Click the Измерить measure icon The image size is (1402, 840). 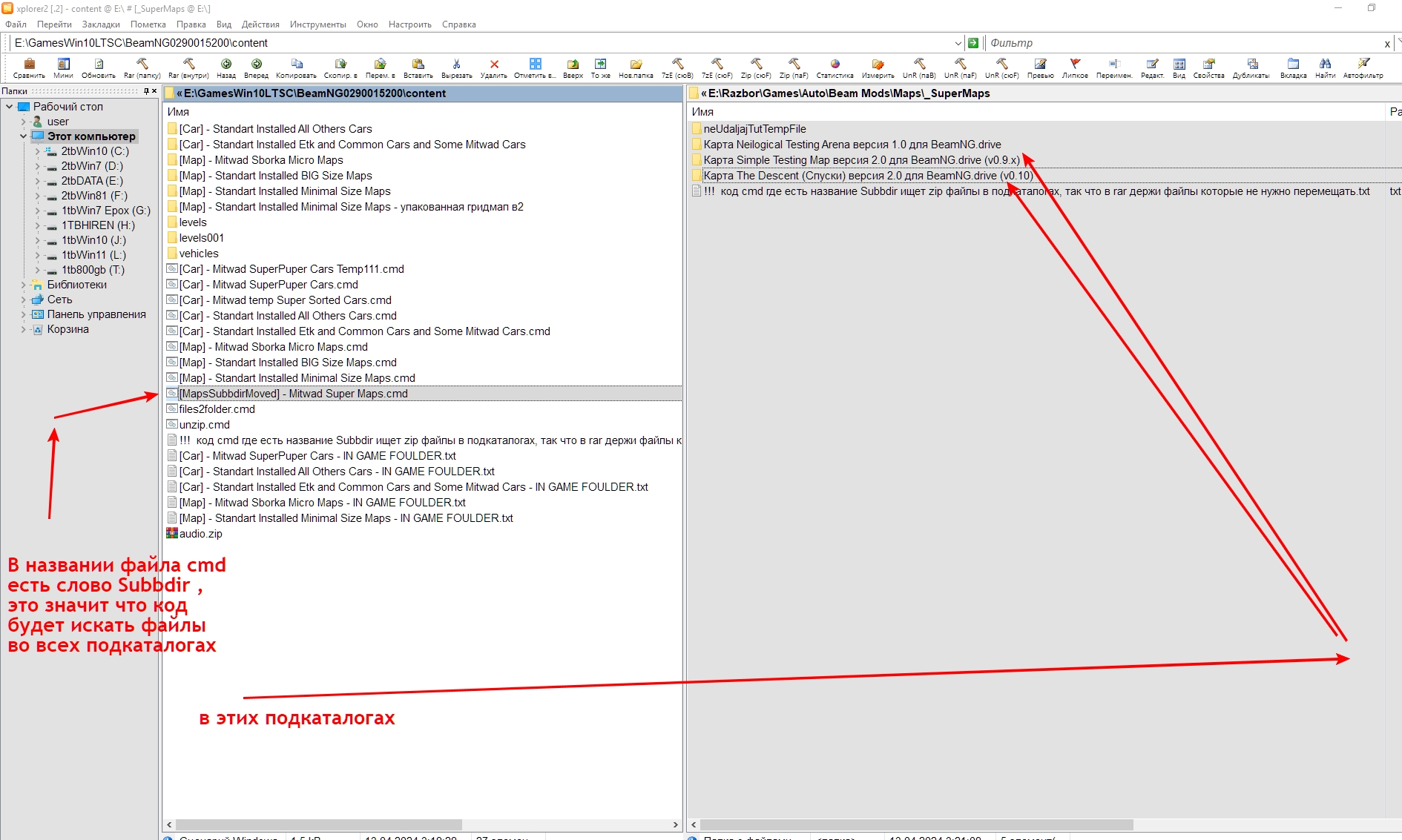878,67
